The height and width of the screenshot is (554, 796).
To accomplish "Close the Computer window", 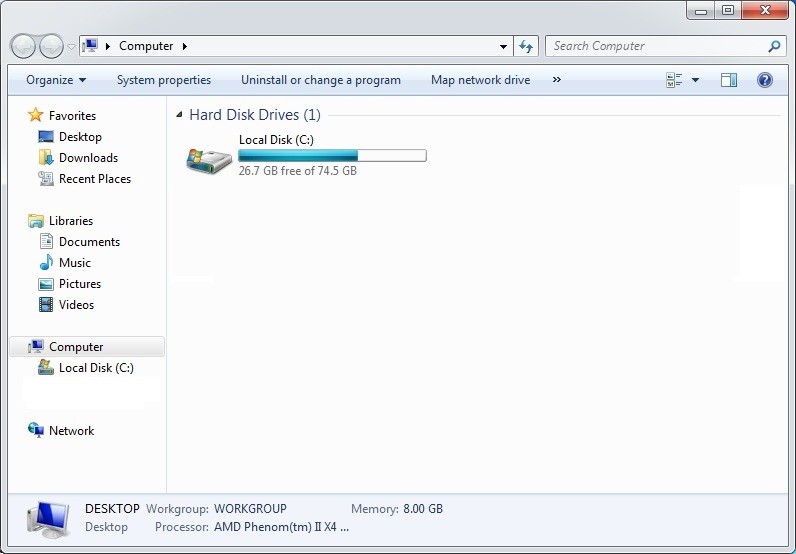I will click(765, 10).
